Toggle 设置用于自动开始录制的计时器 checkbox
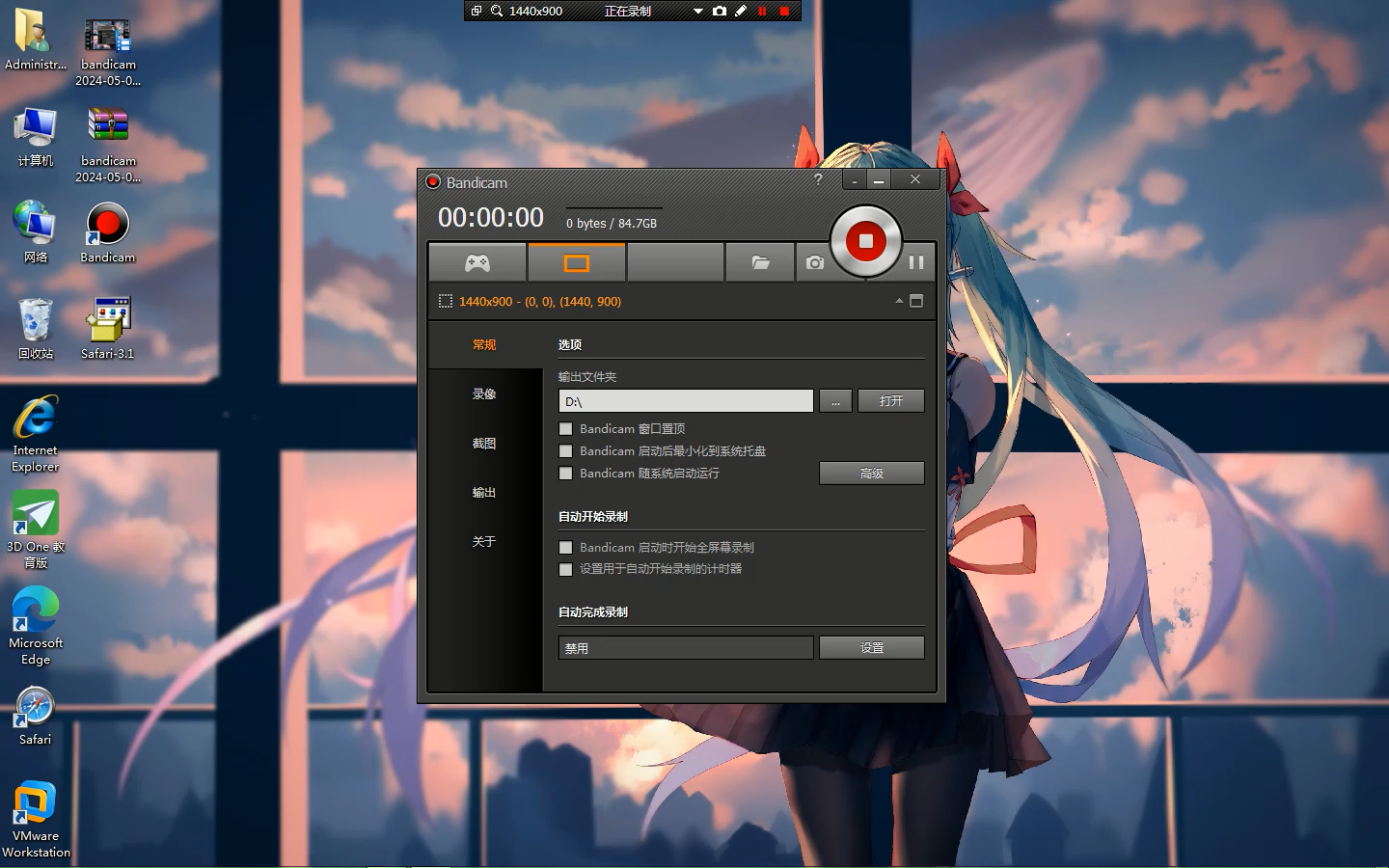Screen dimensions: 1389x868 [566, 569]
